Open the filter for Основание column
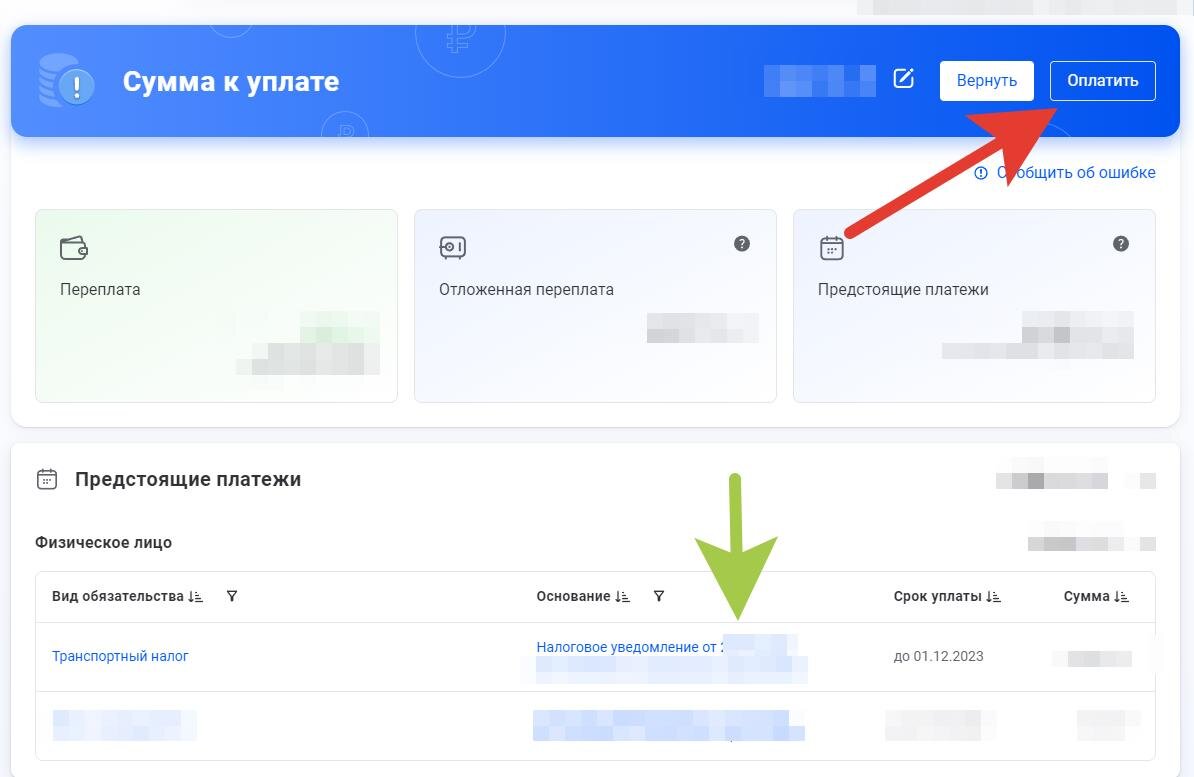The width and height of the screenshot is (1194, 777). [659, 596]
